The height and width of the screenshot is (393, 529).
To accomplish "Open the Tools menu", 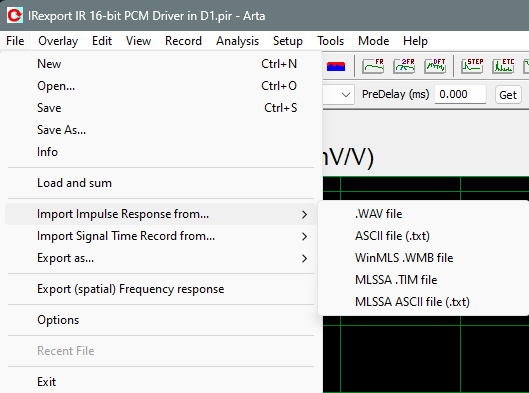I will (330, 41).
